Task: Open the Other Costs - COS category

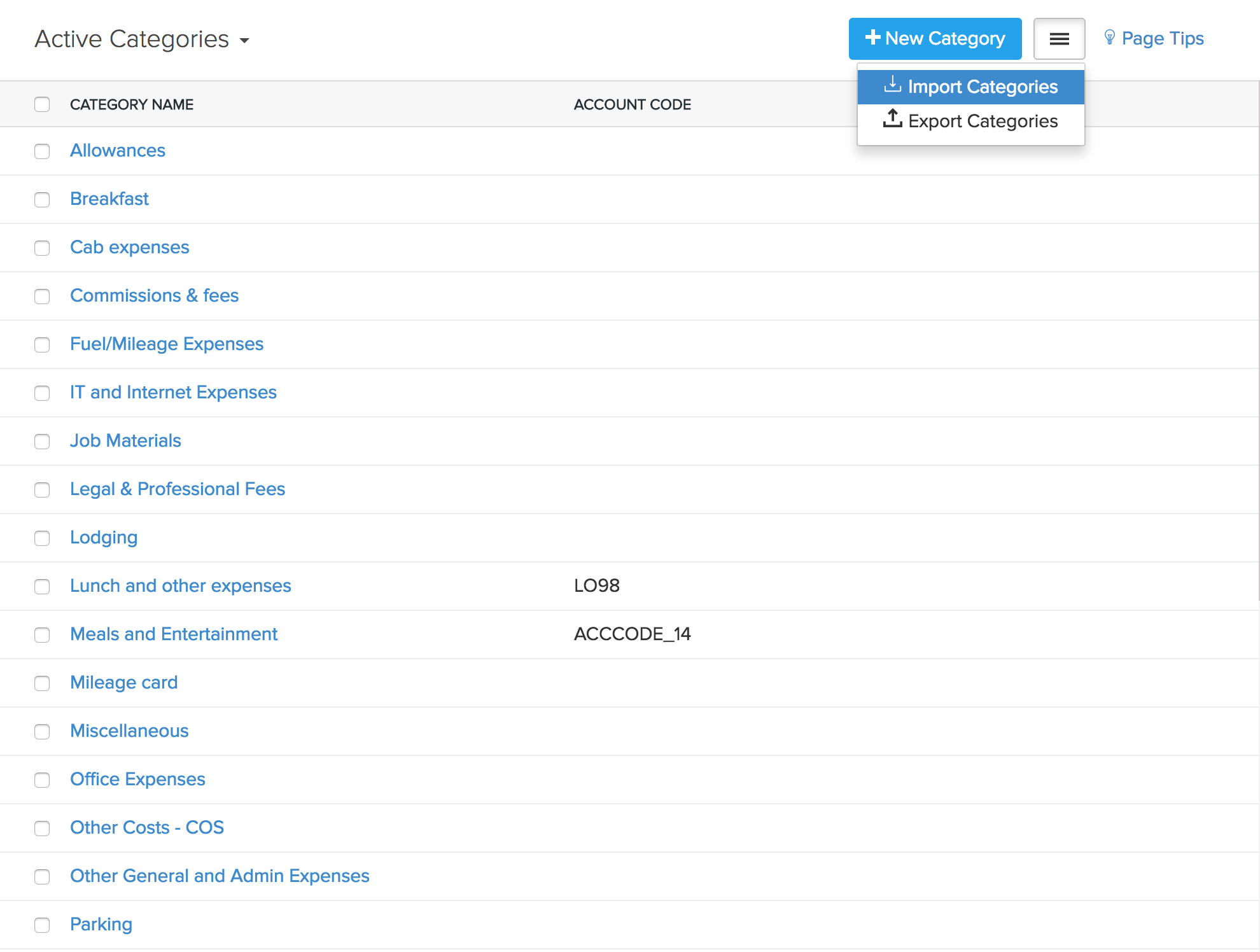Action: 147,827
